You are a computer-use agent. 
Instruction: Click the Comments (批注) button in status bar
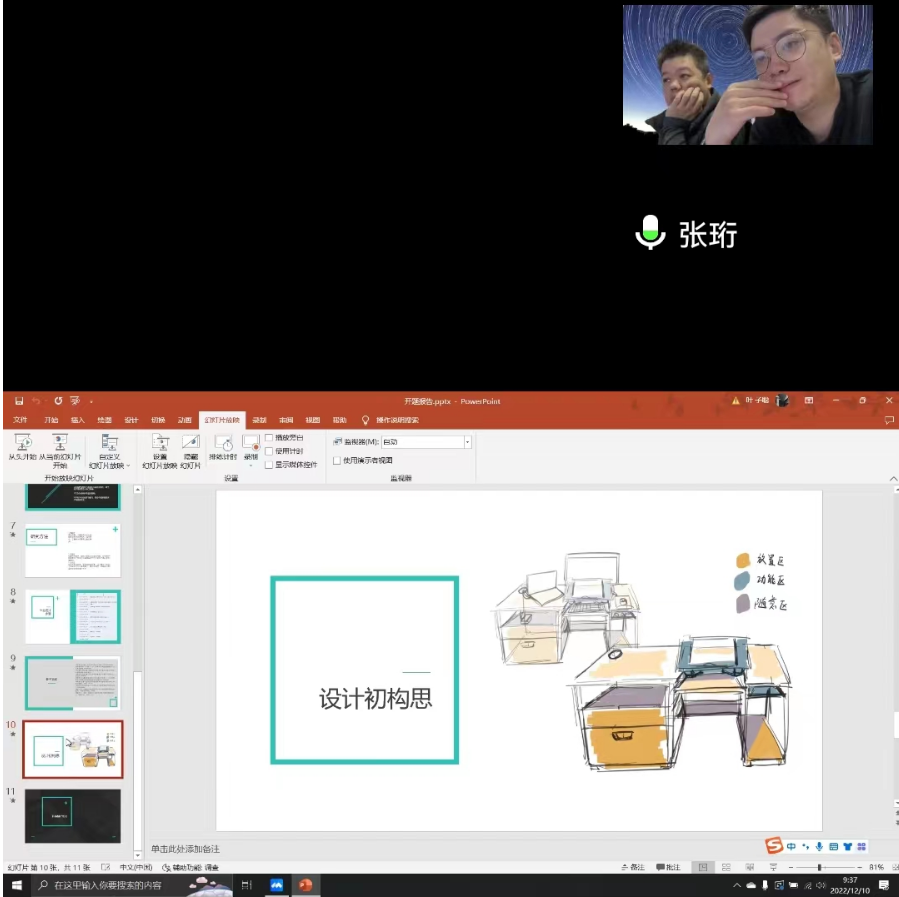[x=669, y=867]
